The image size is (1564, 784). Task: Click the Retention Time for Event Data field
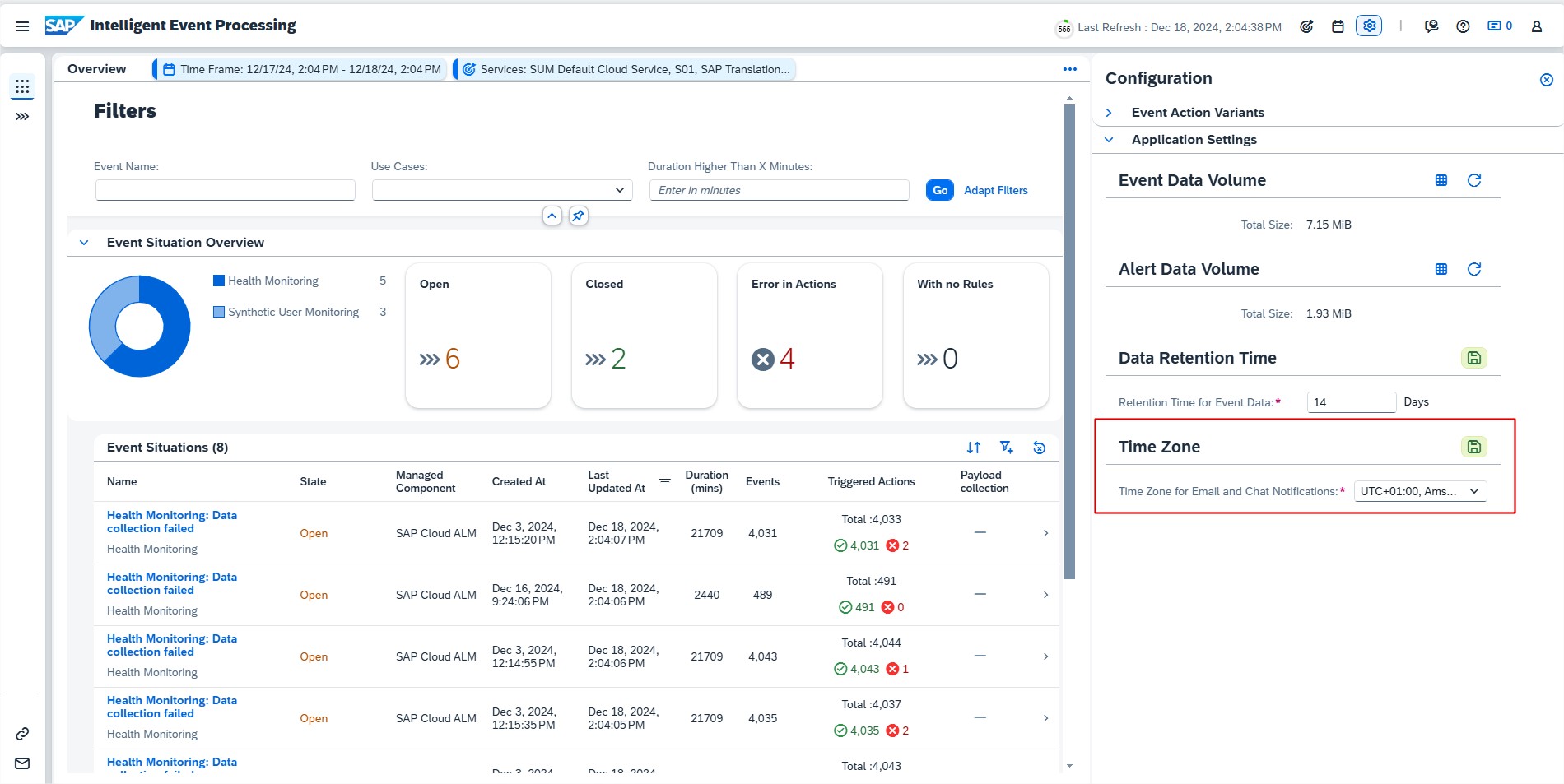pyautogui.click(x=1351, y=402)
